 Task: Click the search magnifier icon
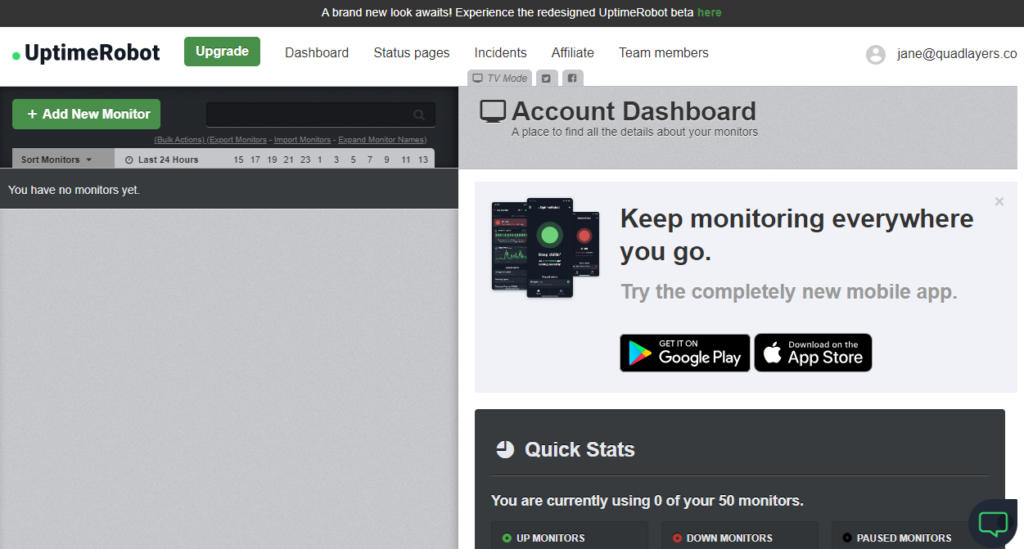pyautogui.click(x=419, y=115)
